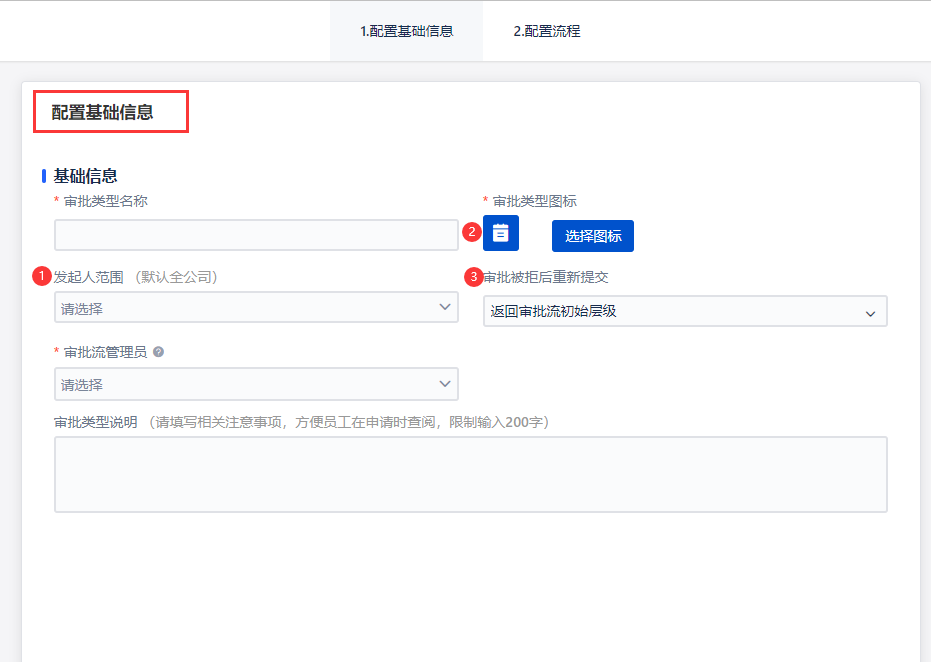Click the blue approval type icon preview

pos(501,233)
